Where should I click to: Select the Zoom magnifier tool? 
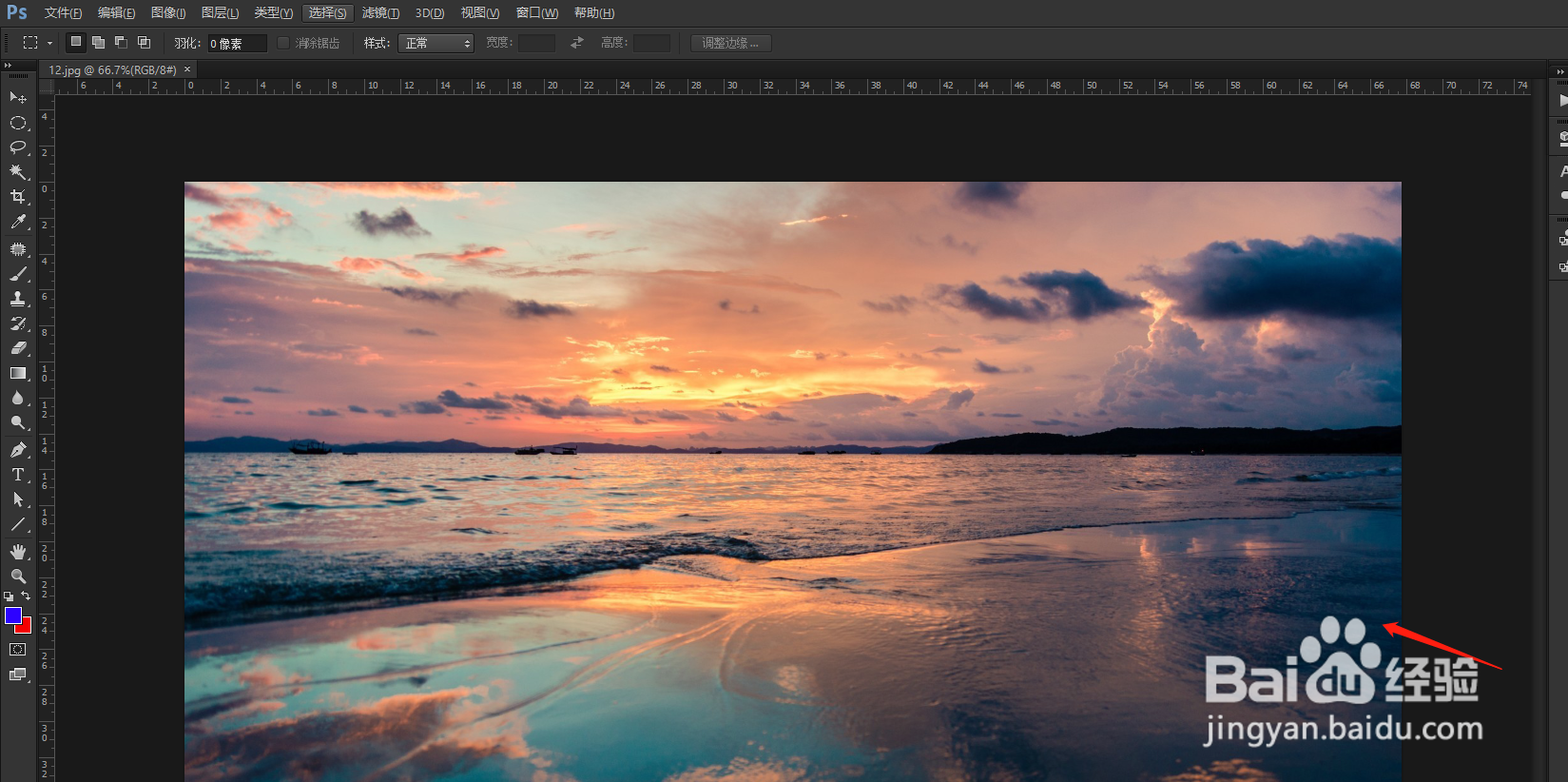pos(18,577)
